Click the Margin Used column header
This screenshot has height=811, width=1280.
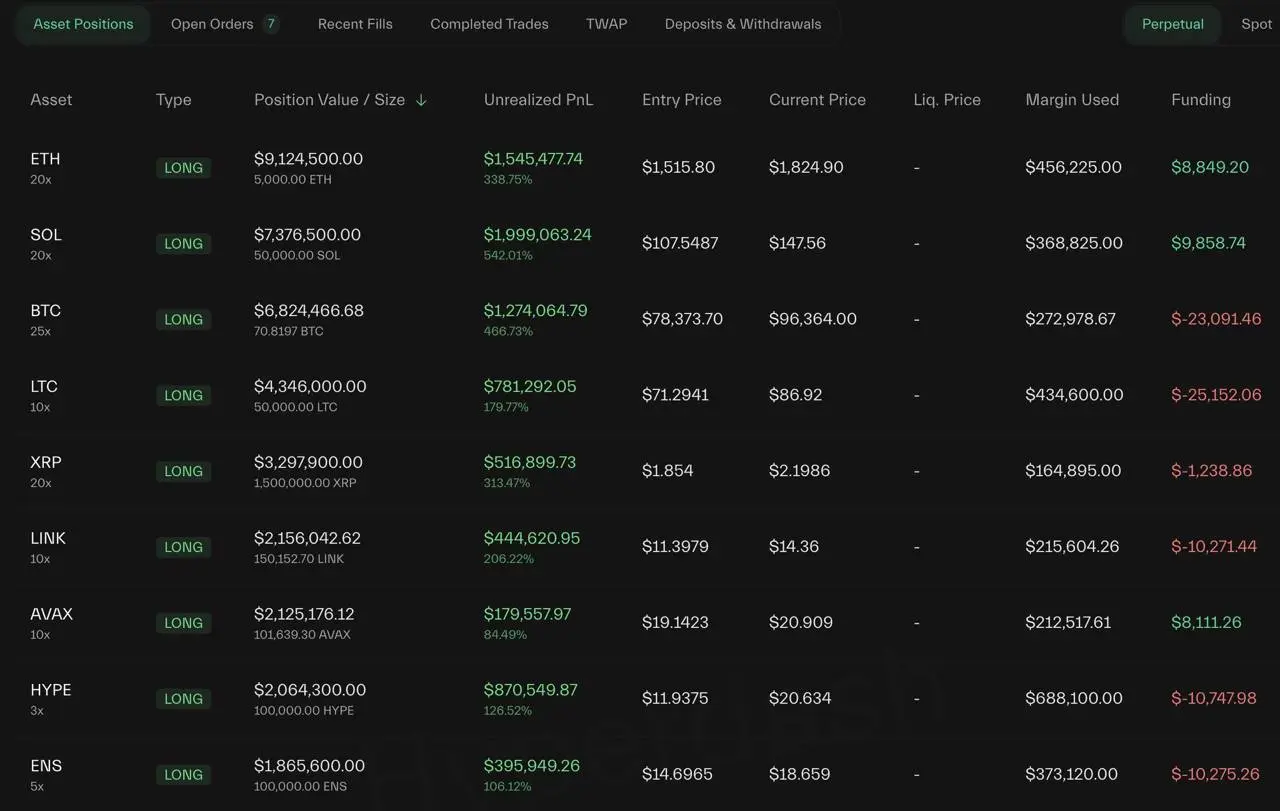pyautogui.click(x=1072, y=100)
